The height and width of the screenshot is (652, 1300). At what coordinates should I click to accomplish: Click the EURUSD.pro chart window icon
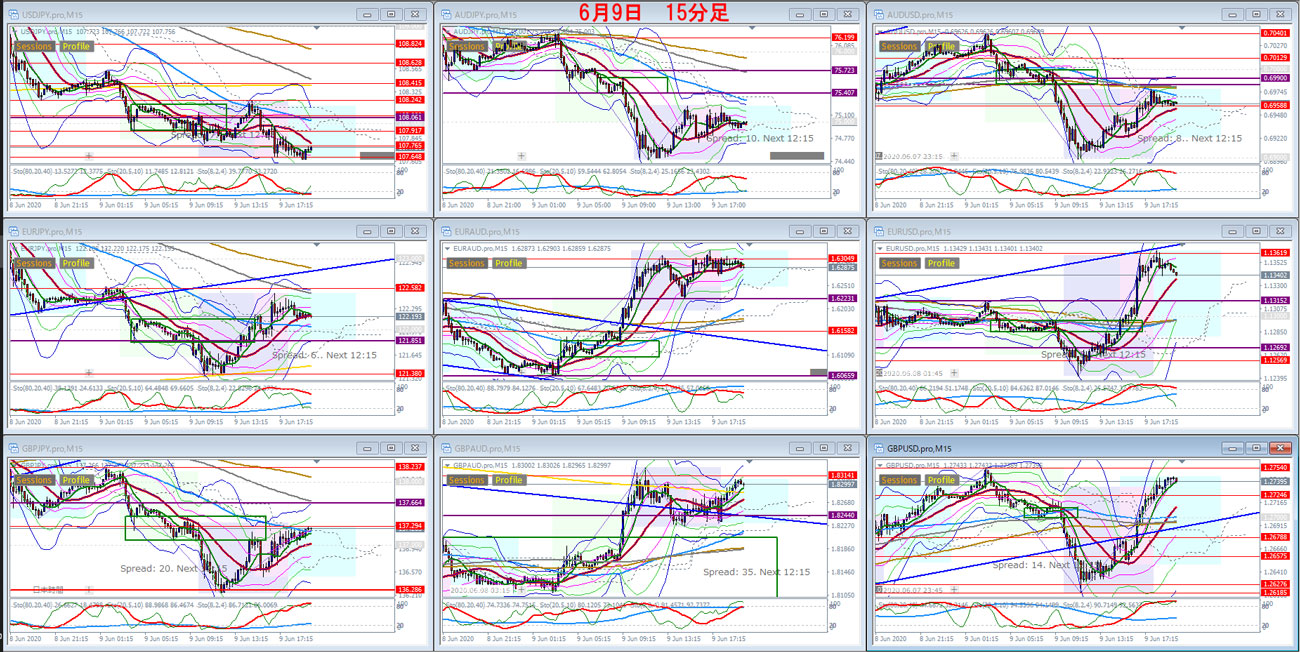(878, 231)
